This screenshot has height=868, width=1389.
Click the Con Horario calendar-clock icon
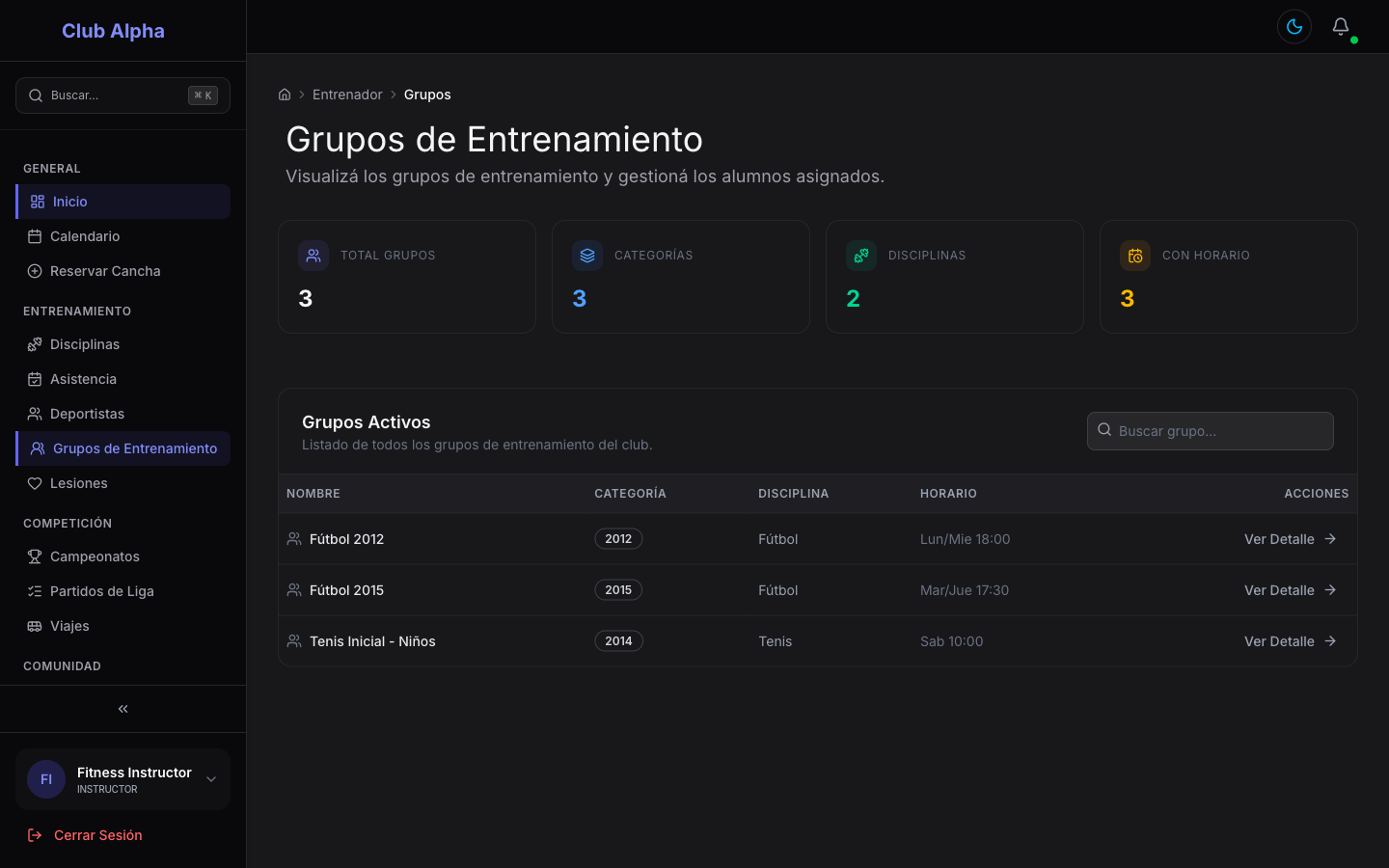[1135, 256]
